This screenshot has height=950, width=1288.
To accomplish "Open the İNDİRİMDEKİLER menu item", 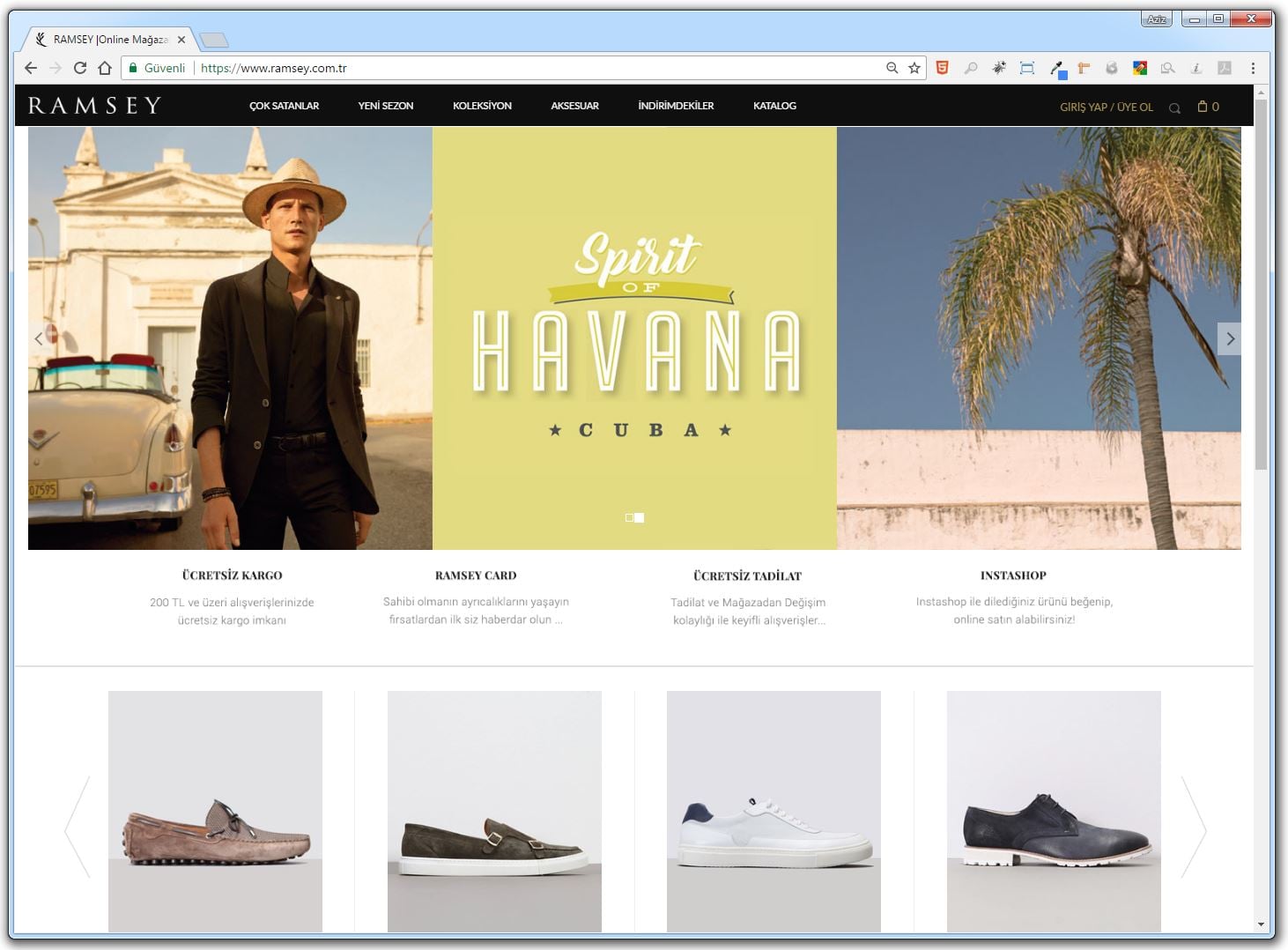I will [676, 106].
